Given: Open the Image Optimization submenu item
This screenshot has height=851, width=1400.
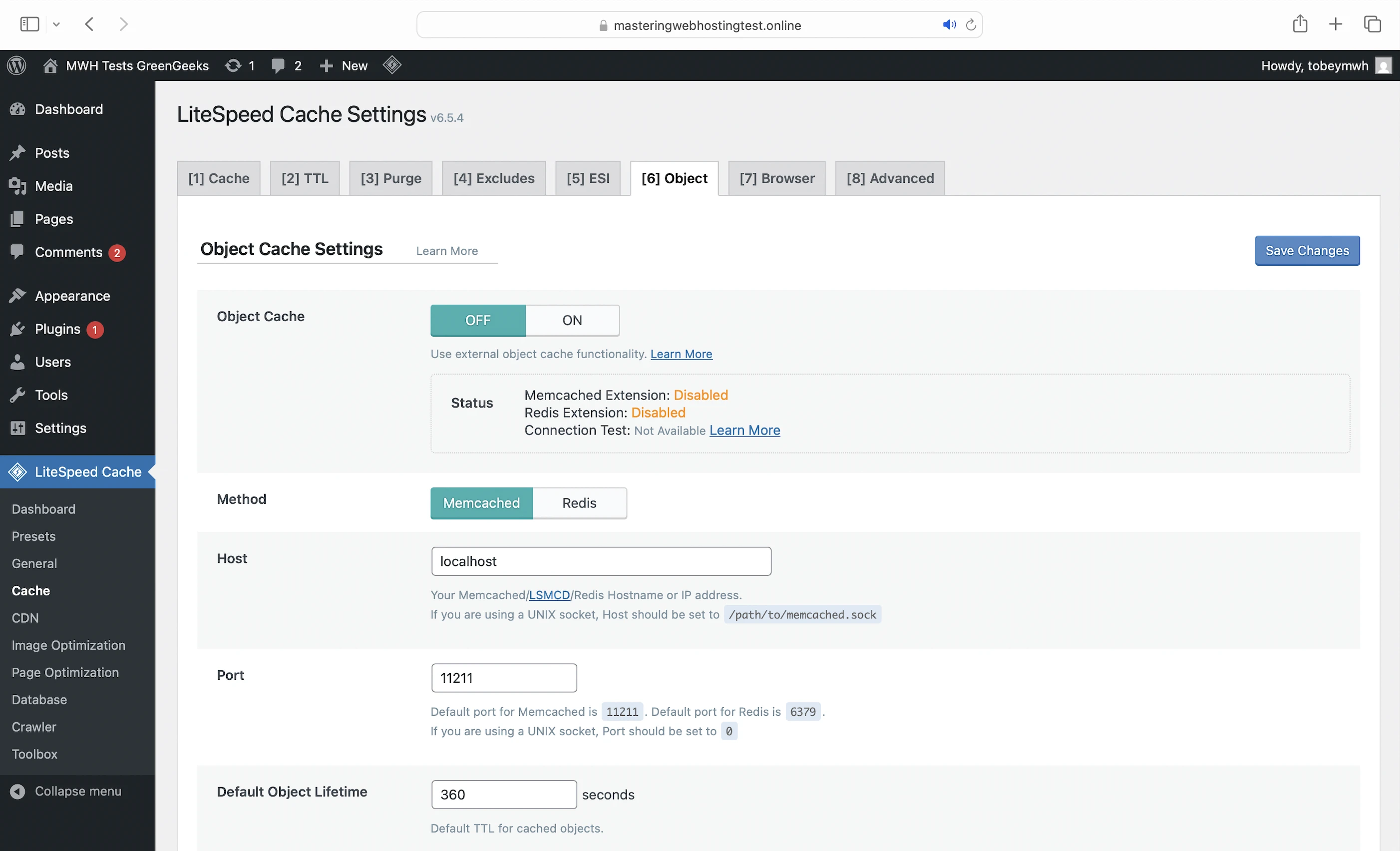Looking at the screenshot, I should pos(68,645).
